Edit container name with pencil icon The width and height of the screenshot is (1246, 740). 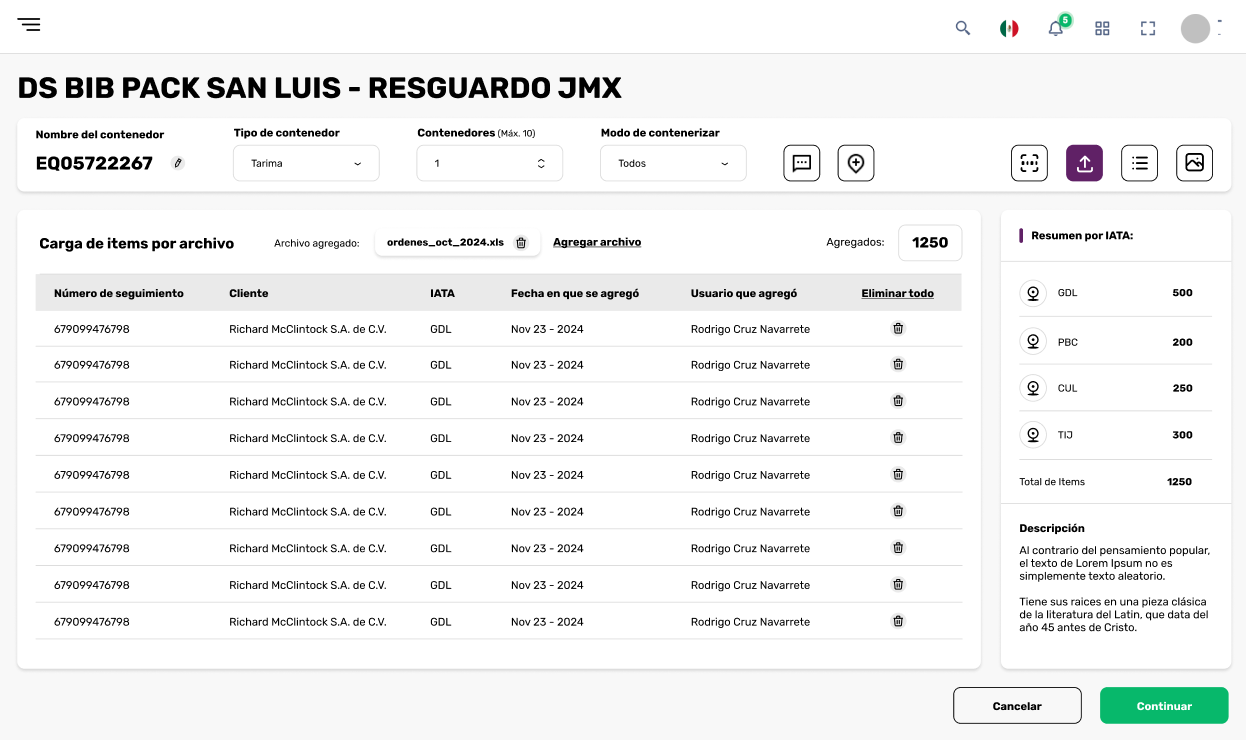click(178, 163)
